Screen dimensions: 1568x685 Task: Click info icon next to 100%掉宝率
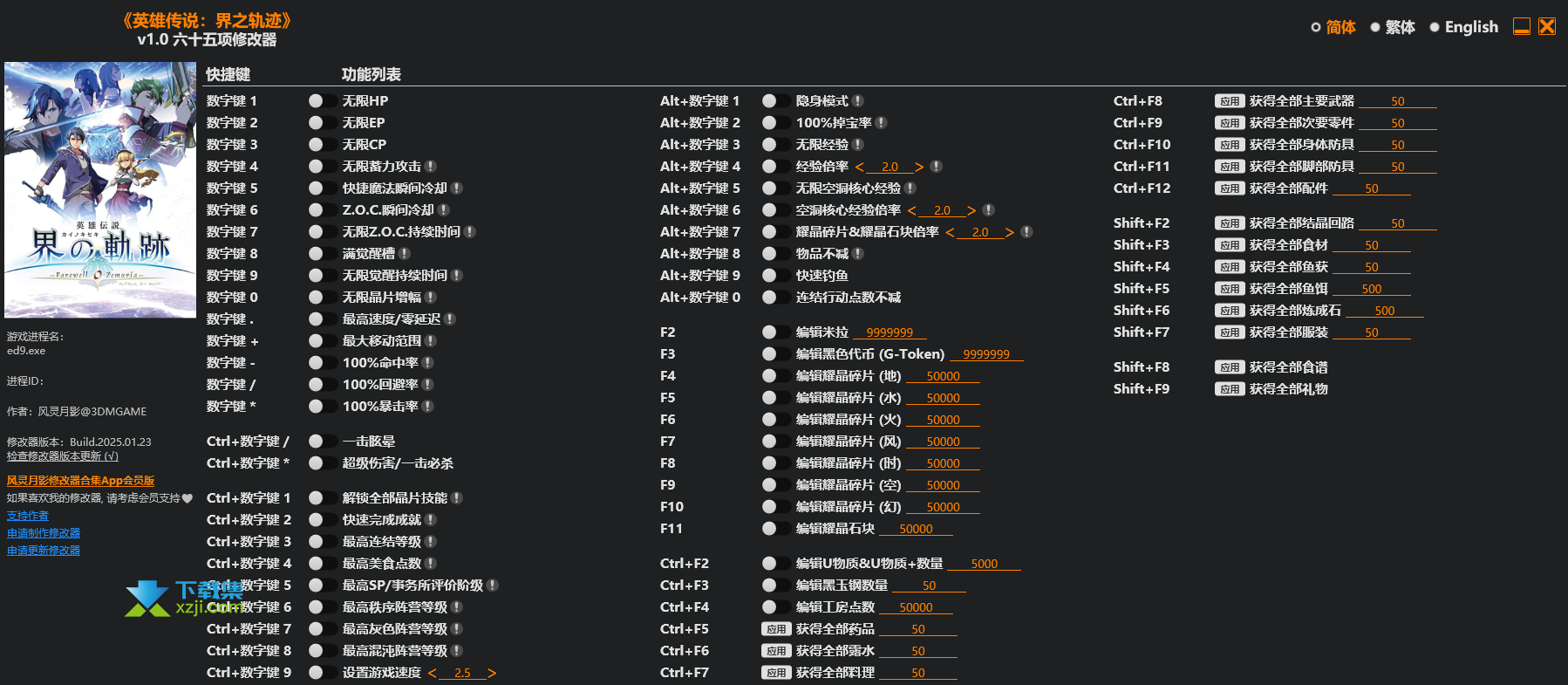coord(882,122)
